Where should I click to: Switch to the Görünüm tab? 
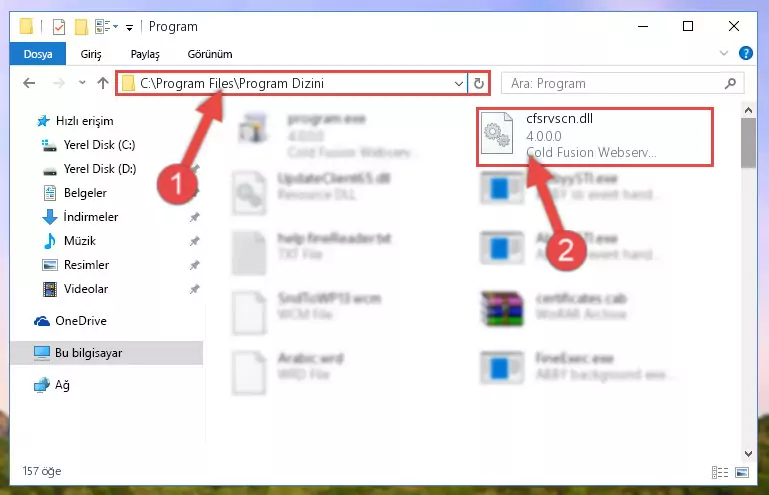[210, 54]
